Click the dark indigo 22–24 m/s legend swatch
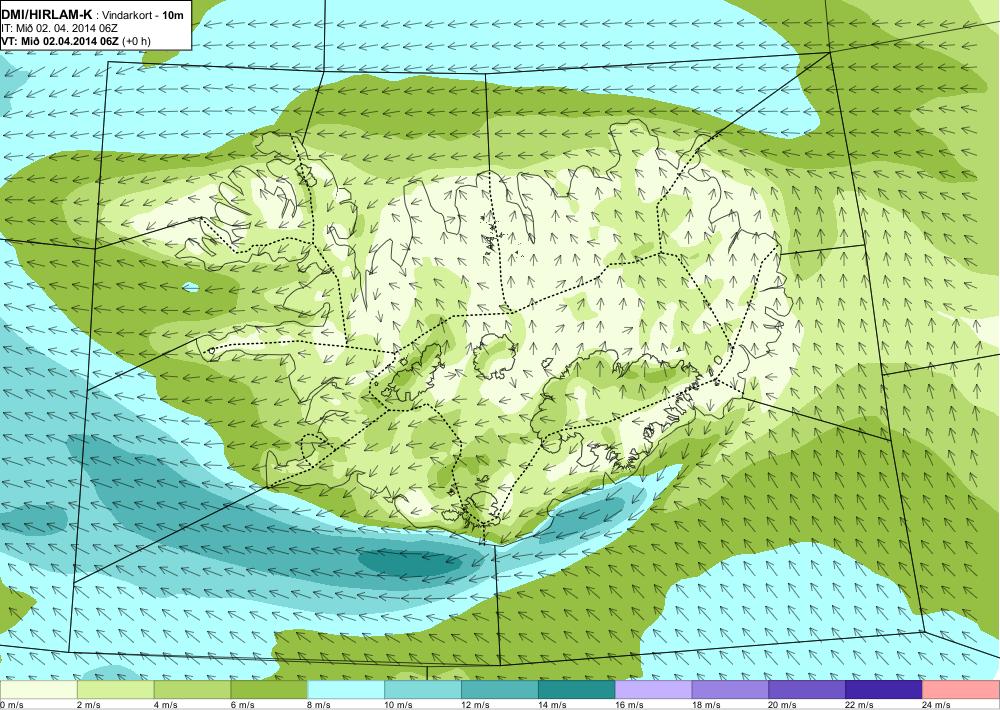Viewport: 1000px width, 710px height. (x=884, y=690)
